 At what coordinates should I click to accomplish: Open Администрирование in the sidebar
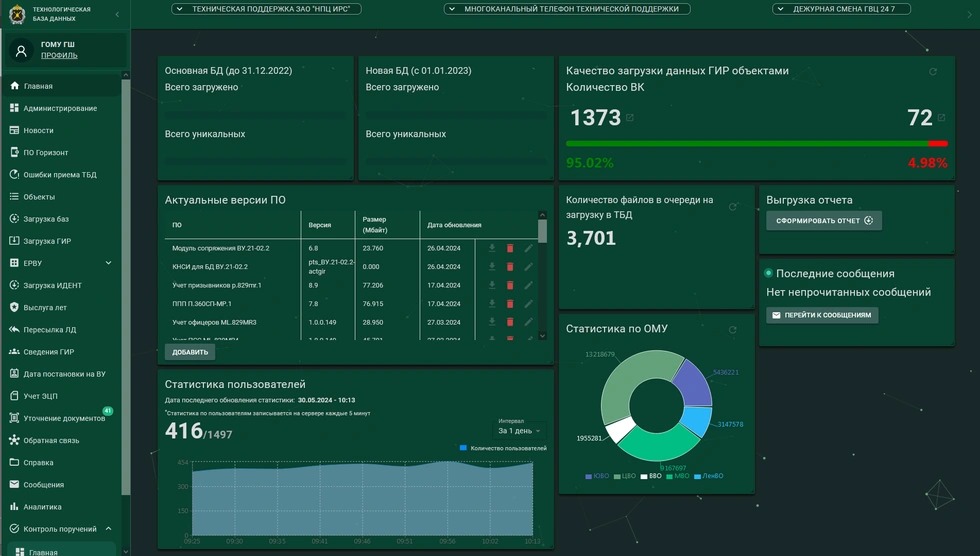[x=60, y=108]
